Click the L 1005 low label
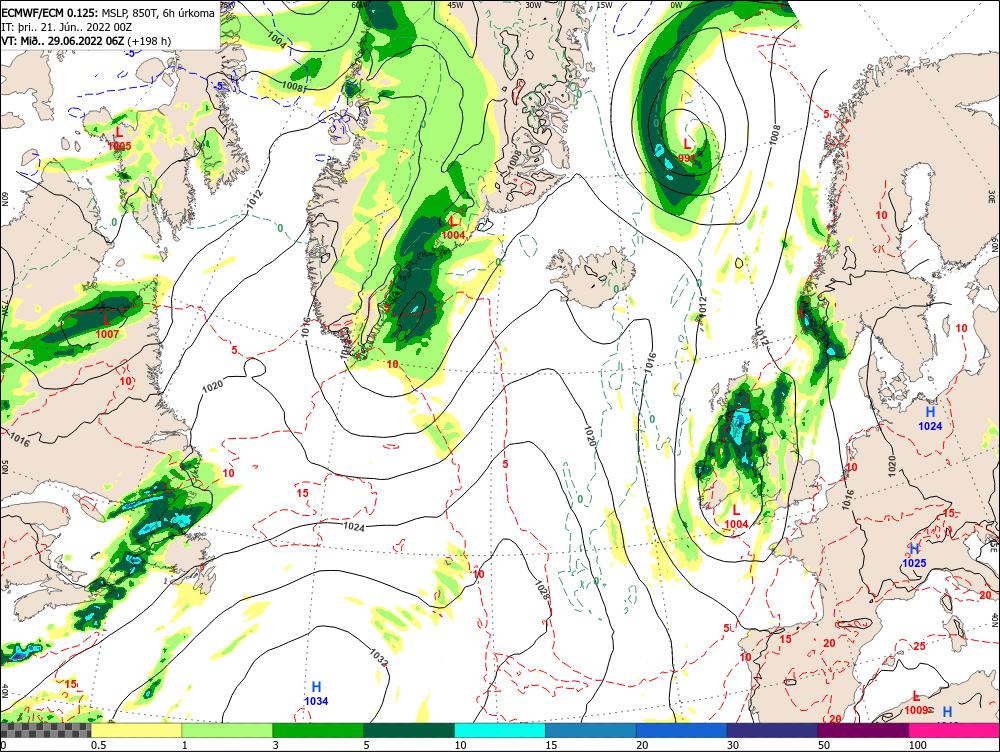This screenshot has height=752, width=1000. (x=119, y=138)
